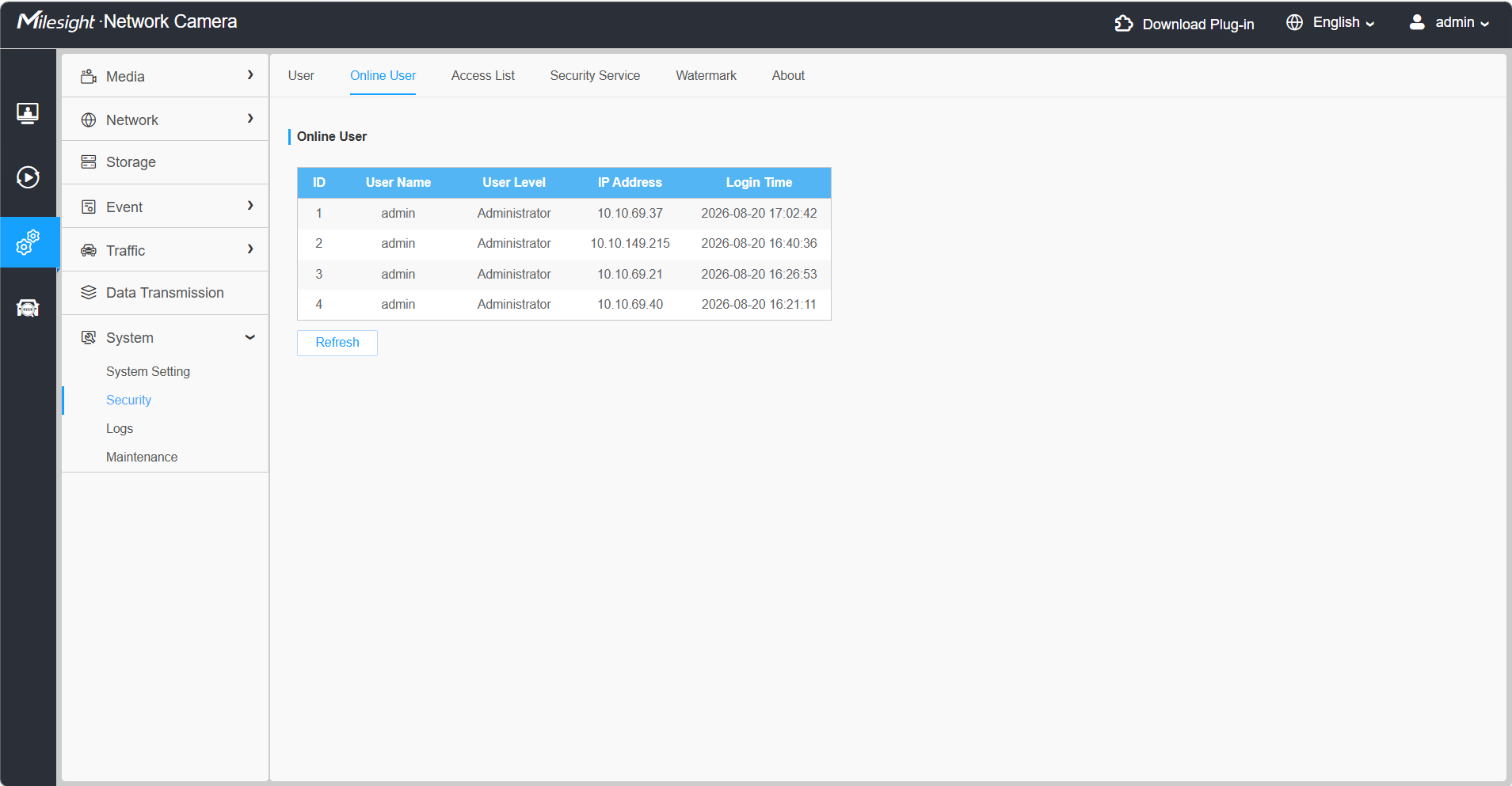This screenshot has width=1512, height=786.
Task: Click the Storage drive icon
Action: [x=89, y=161]
